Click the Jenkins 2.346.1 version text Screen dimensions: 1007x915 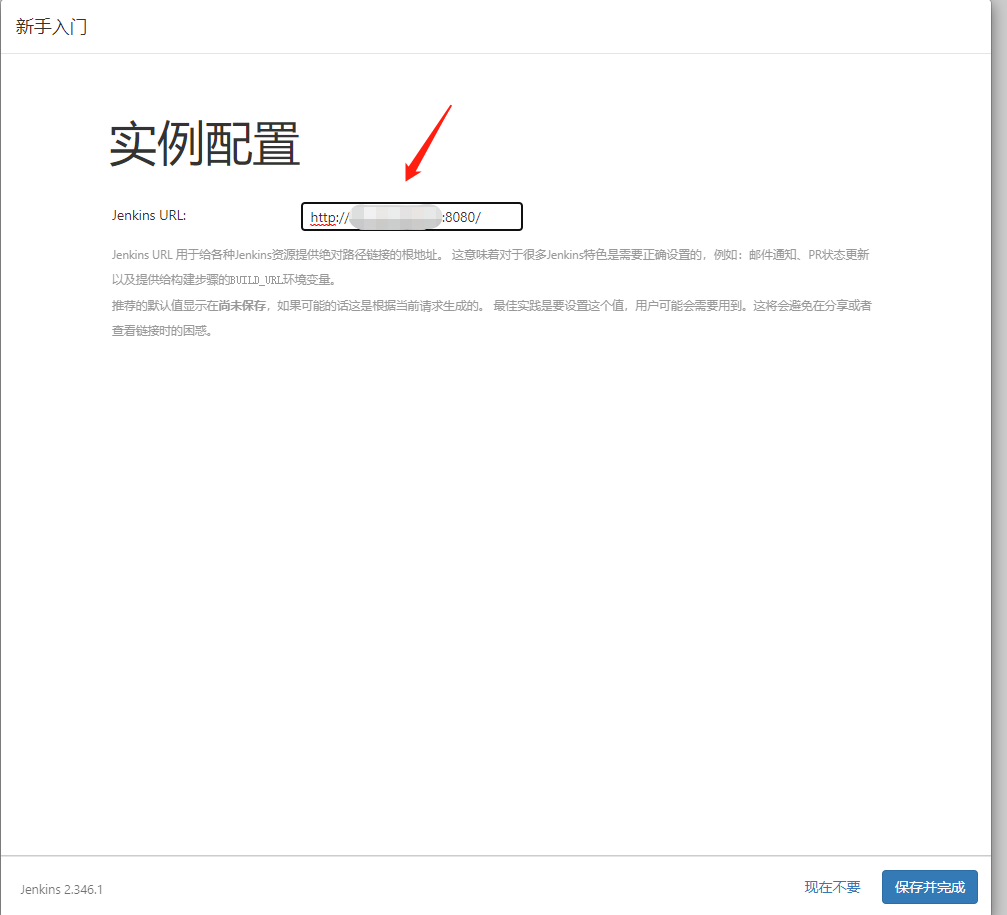(x=61, y=889)
